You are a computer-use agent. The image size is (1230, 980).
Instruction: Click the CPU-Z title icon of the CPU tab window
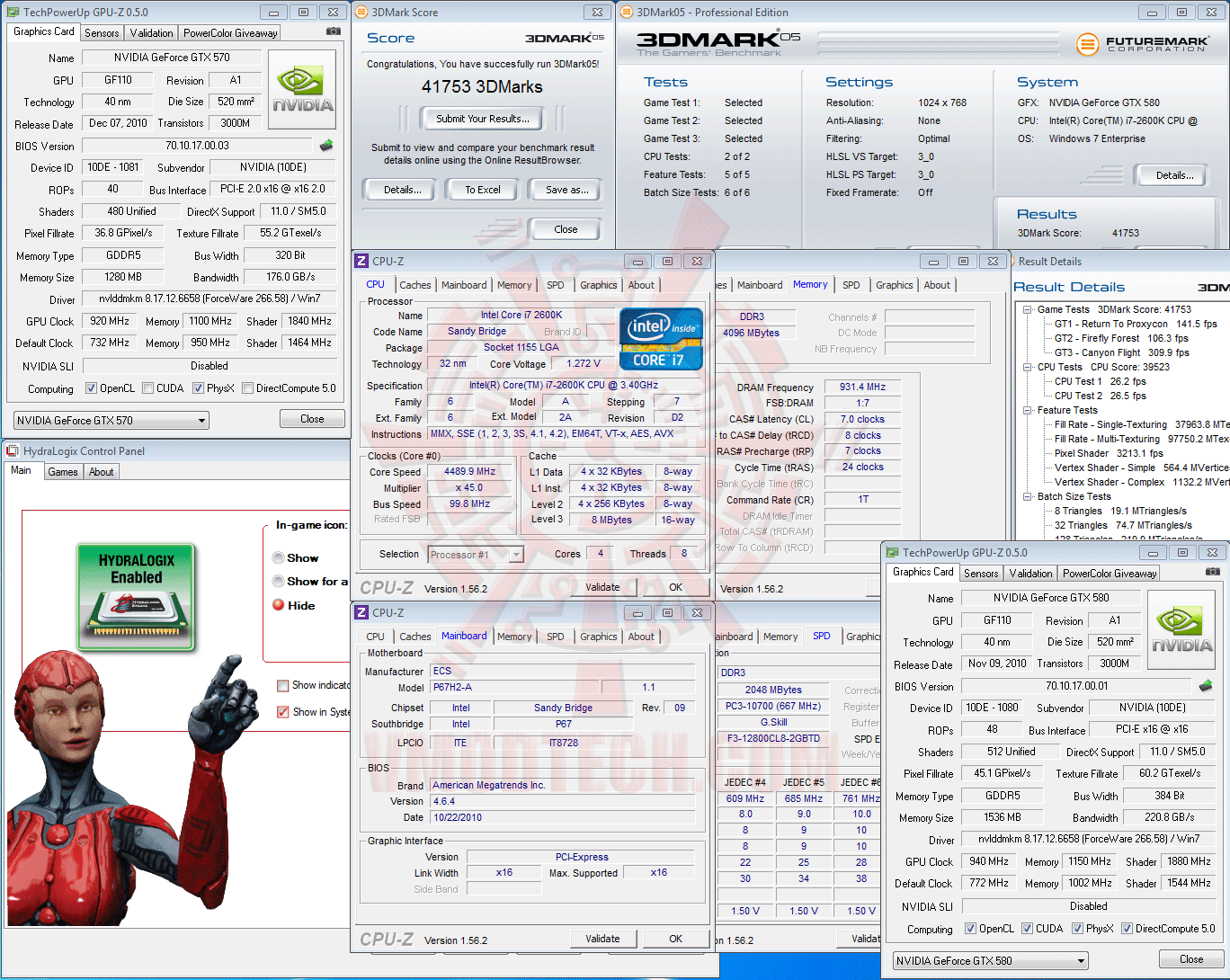pos(361,261)
